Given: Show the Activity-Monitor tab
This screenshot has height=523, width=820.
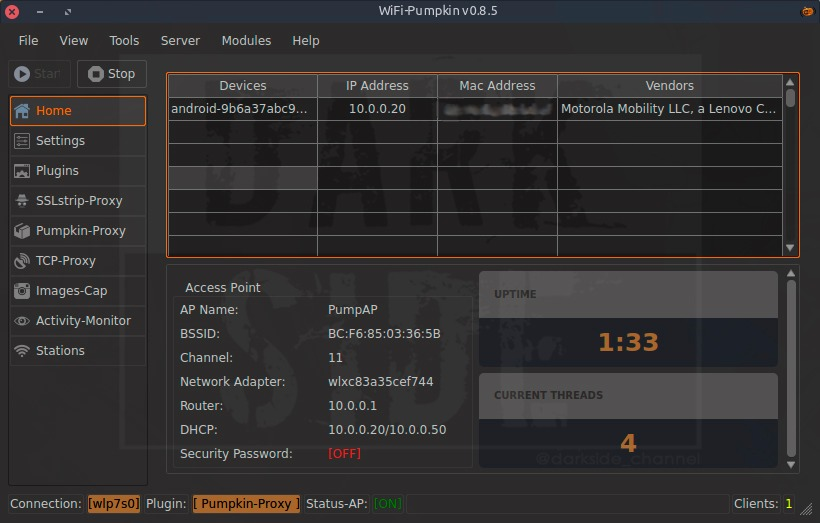Looking at the screenshot, I should (x=83, y=321).
